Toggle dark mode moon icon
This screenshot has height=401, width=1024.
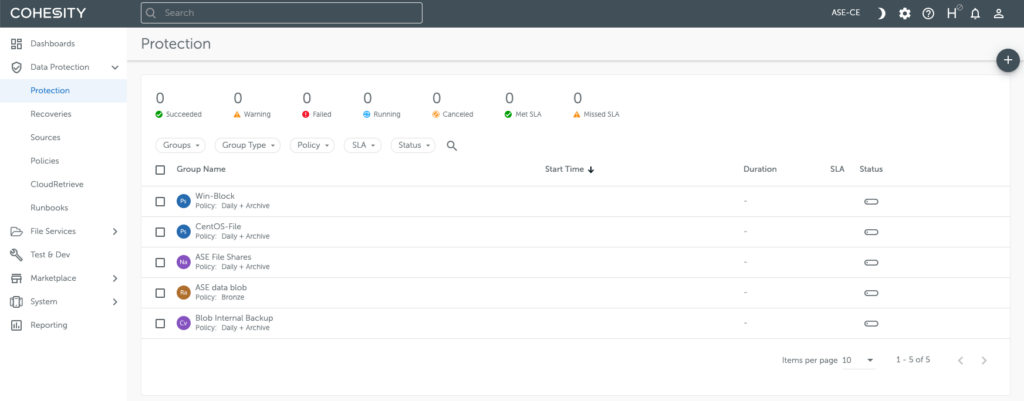[881, 13]
